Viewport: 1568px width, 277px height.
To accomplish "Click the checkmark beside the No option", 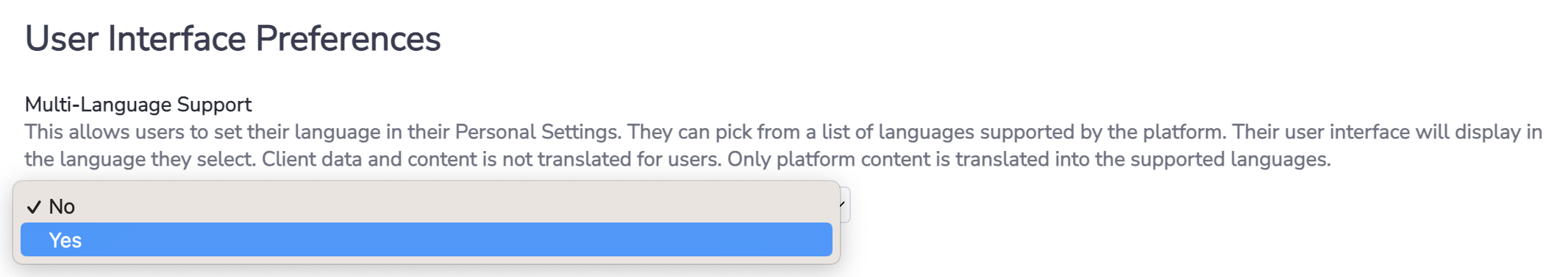I will (x=34, y=207).
